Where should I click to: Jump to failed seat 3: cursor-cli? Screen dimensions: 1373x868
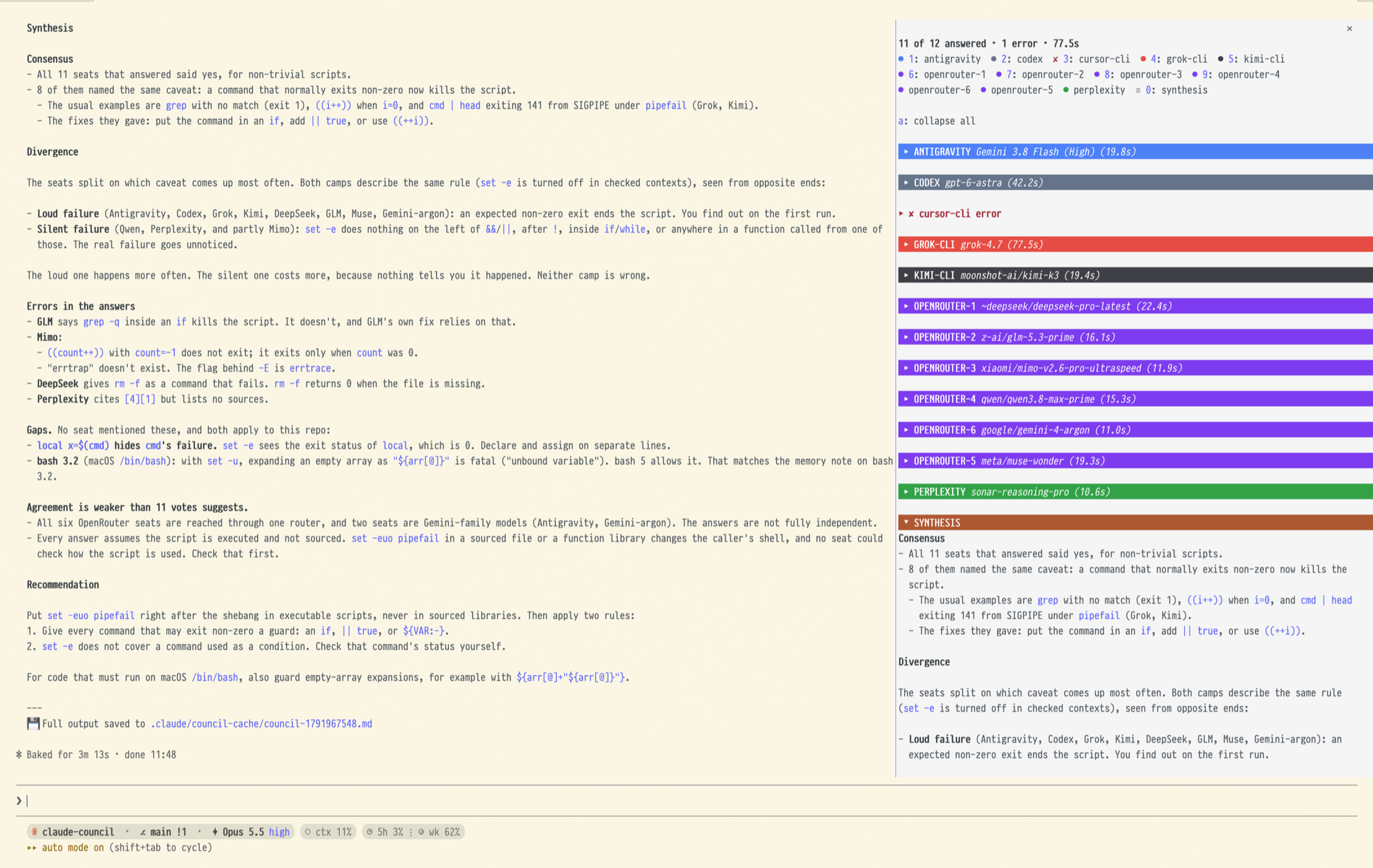coord(1091,59)
